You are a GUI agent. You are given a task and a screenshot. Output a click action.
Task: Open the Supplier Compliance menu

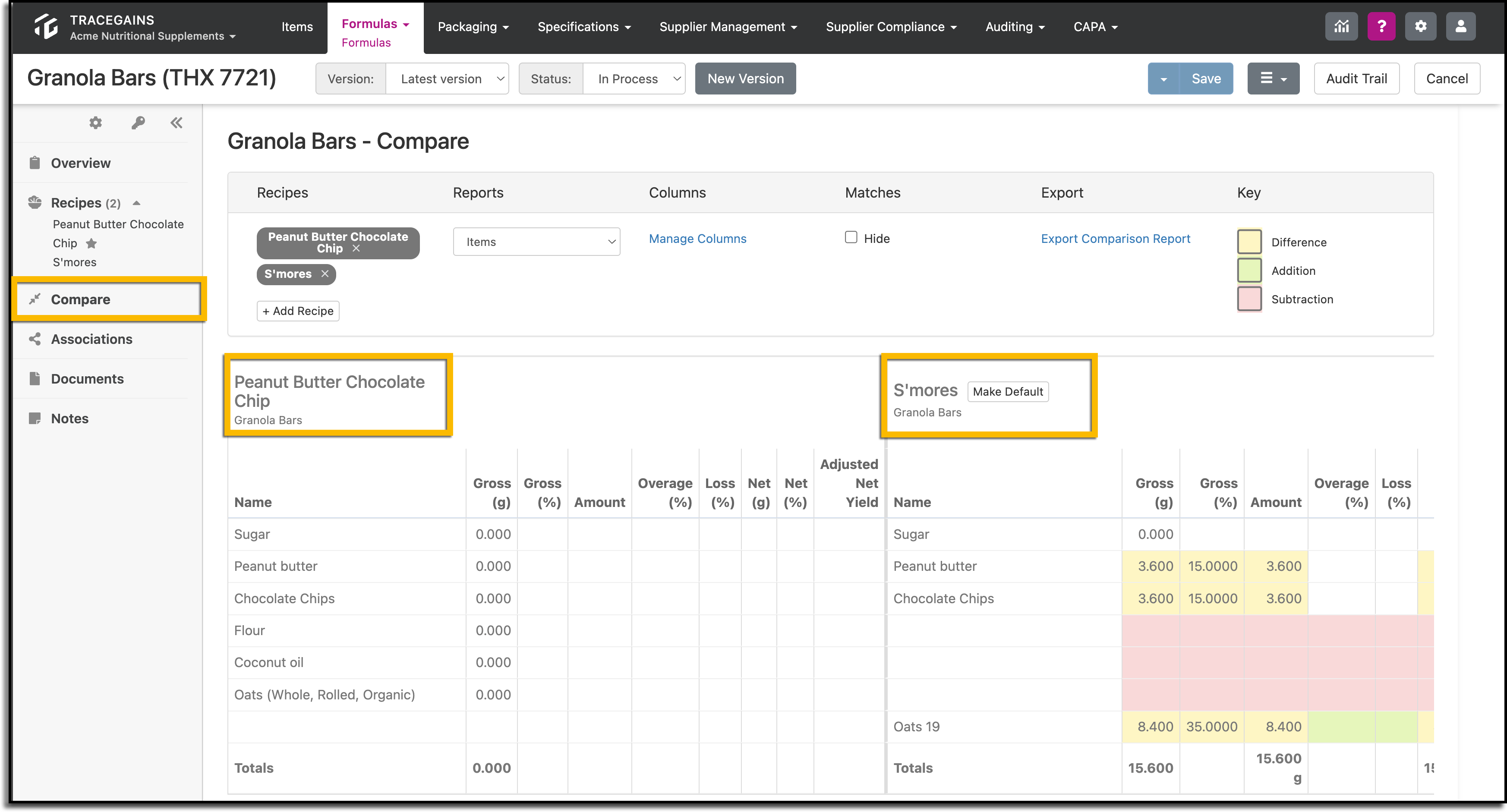[891, 27]
